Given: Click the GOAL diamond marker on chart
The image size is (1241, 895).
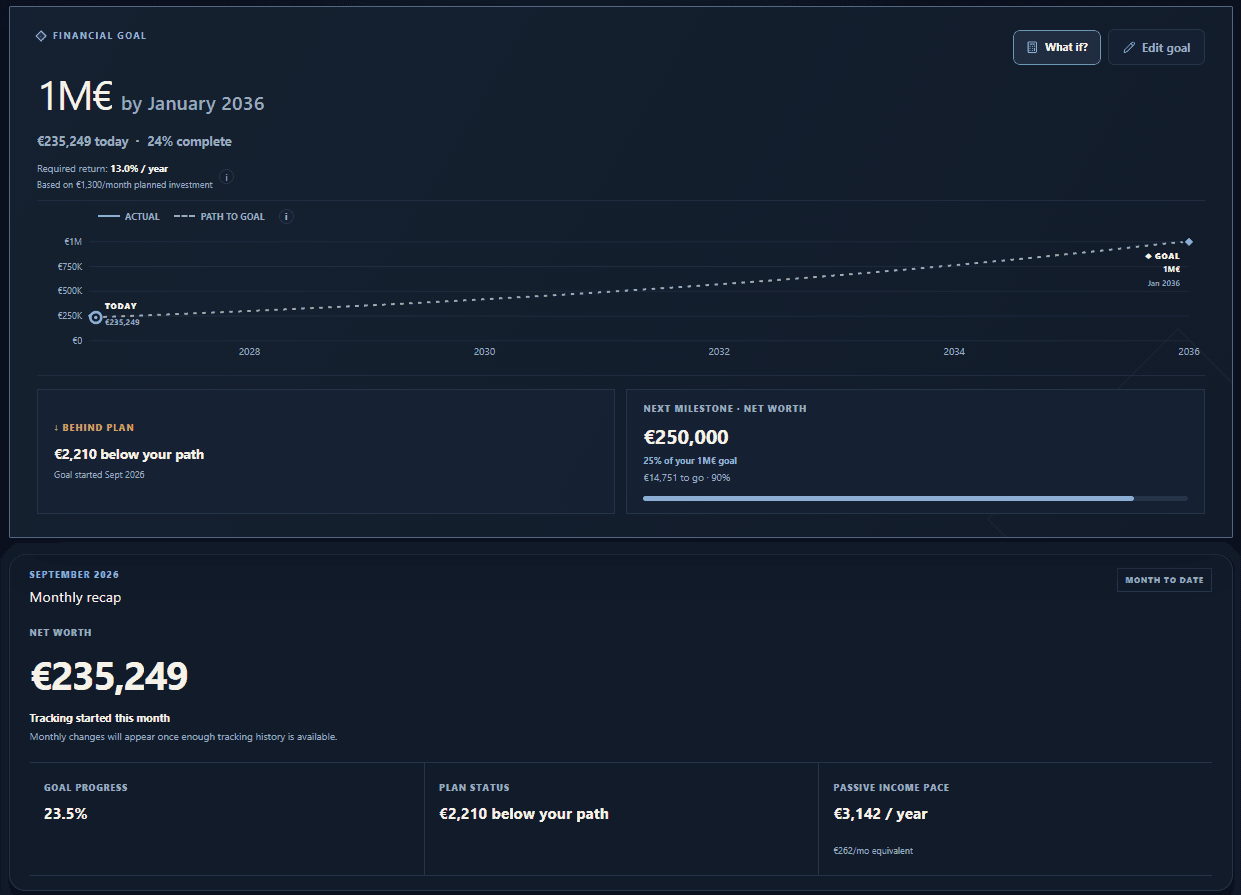Looking at the screenshot, I should (1188, 241).
